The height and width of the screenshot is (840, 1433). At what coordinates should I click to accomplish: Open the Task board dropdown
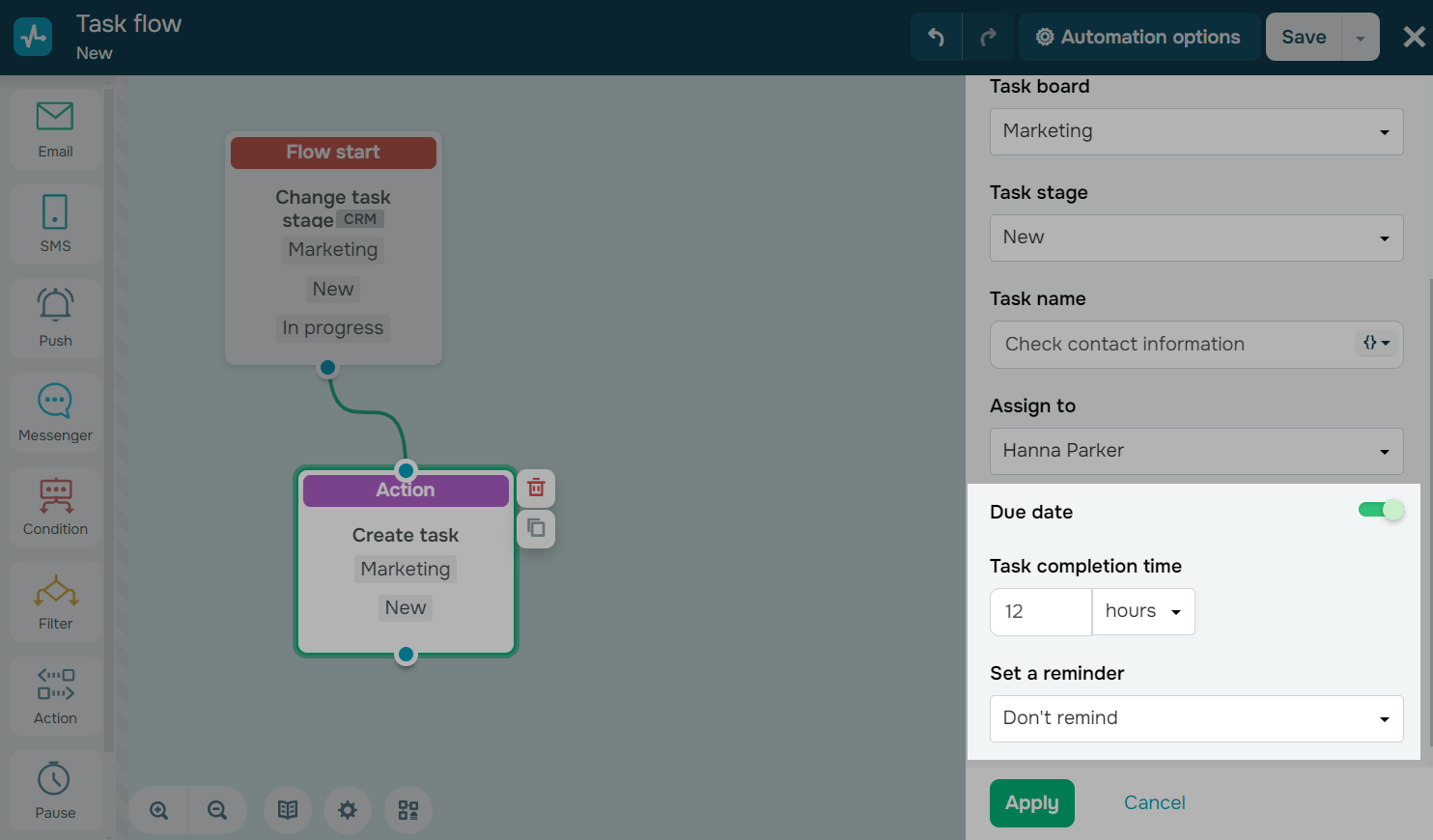tap(1195, 131)
